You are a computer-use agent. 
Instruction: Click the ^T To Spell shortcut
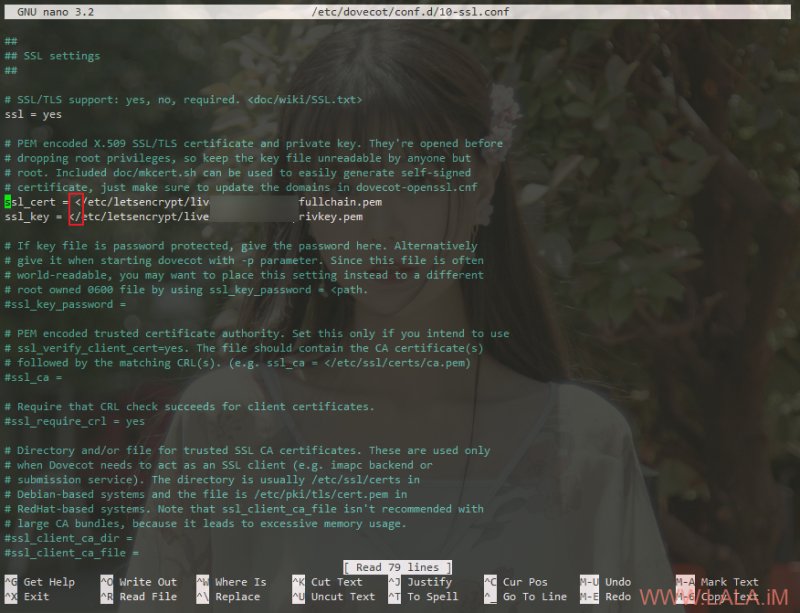coord(423,597)
